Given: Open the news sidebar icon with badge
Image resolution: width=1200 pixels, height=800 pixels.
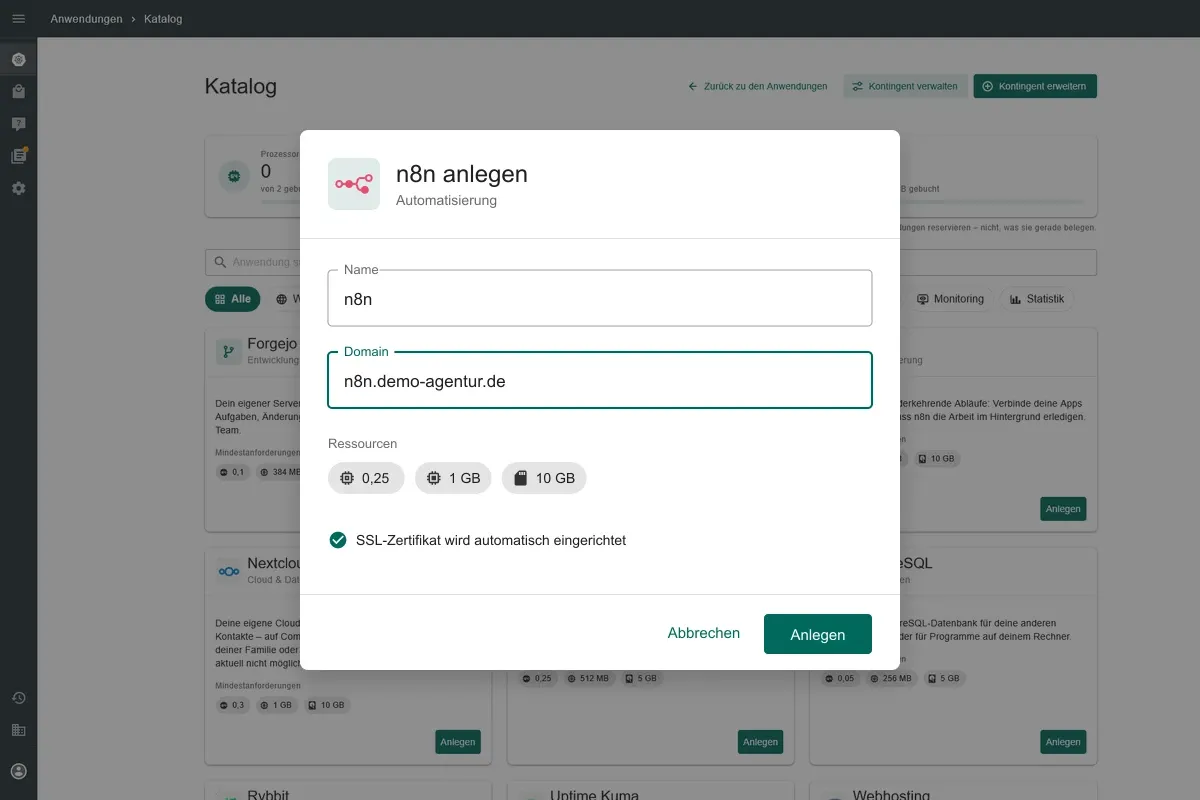Looking at the screenshot, I should 18,156.
